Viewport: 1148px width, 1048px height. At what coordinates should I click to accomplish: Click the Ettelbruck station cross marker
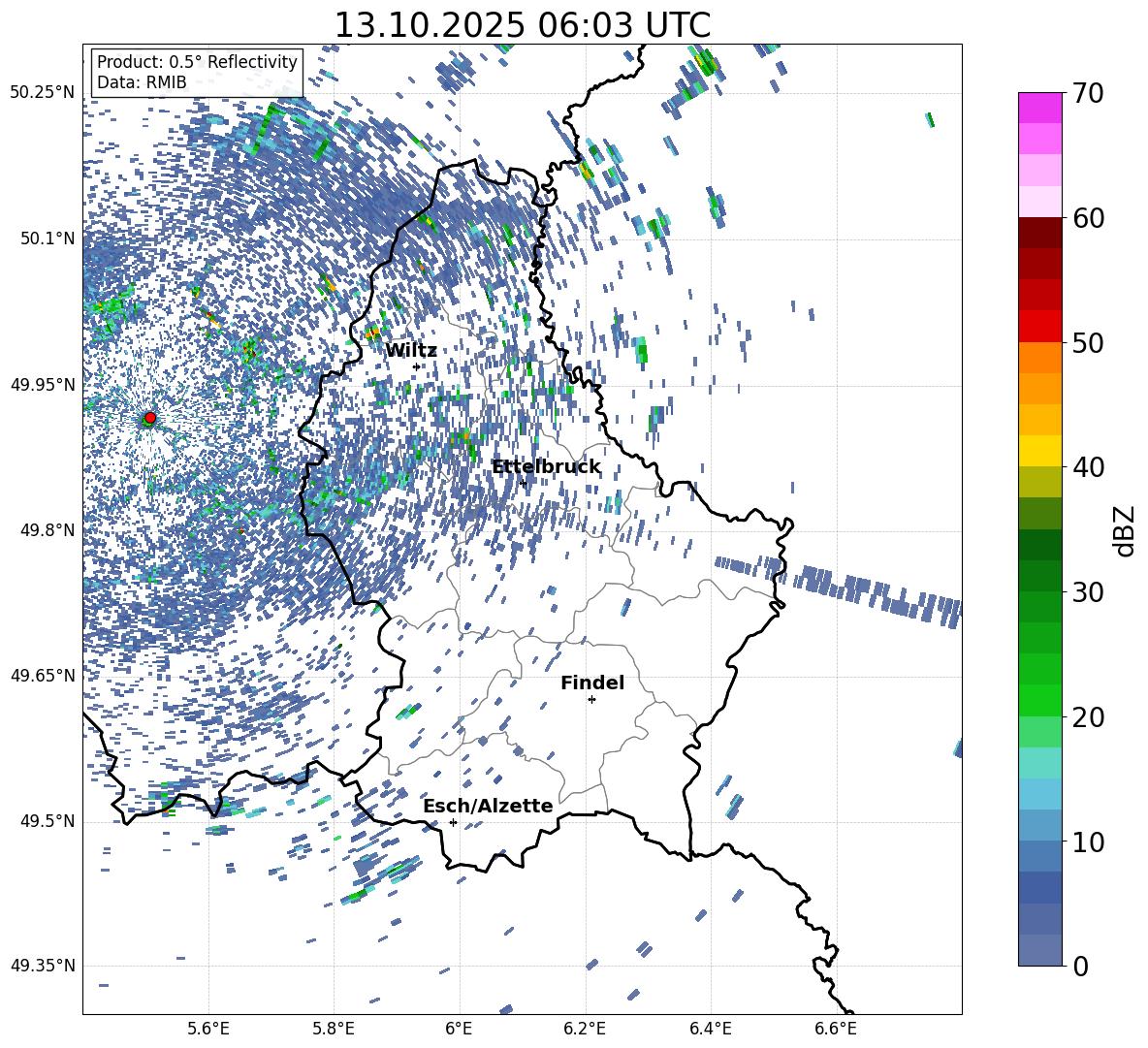click(523, 483)
